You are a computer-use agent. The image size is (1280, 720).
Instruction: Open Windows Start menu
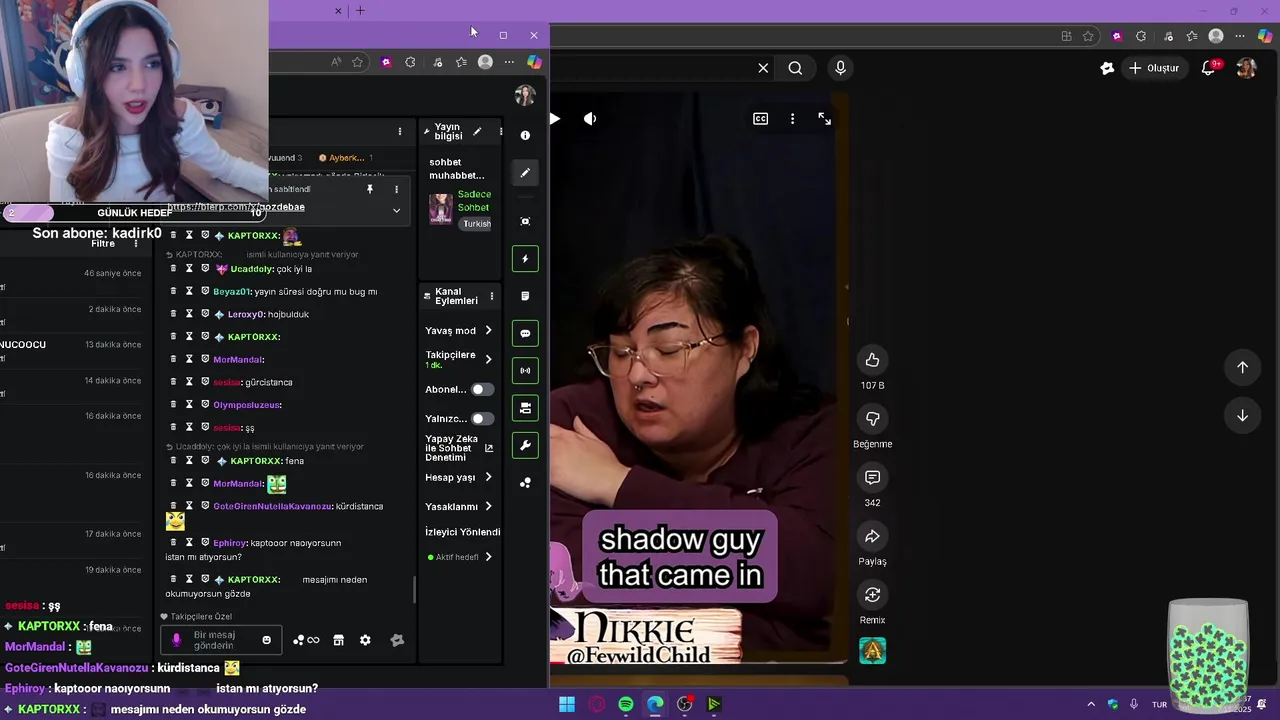coord(567,704)
